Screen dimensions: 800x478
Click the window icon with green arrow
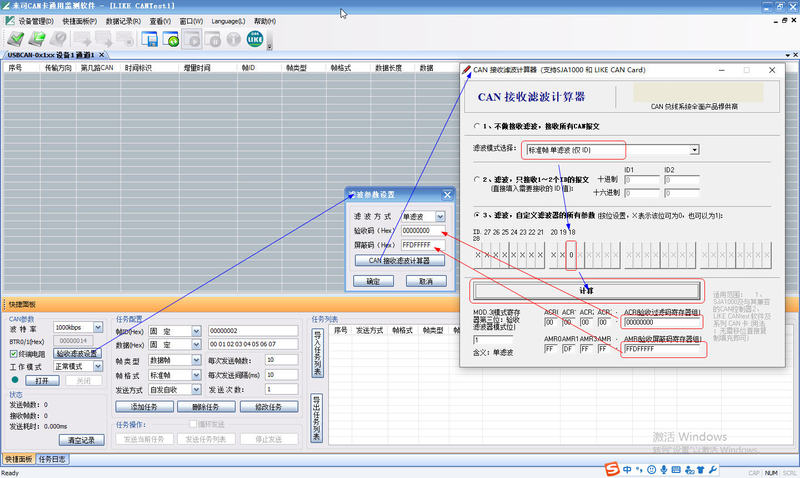point(171,39)
